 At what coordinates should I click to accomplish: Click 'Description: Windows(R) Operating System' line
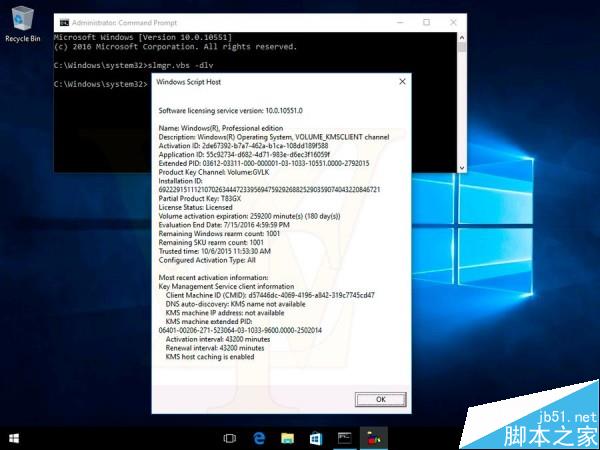[274, 137]
